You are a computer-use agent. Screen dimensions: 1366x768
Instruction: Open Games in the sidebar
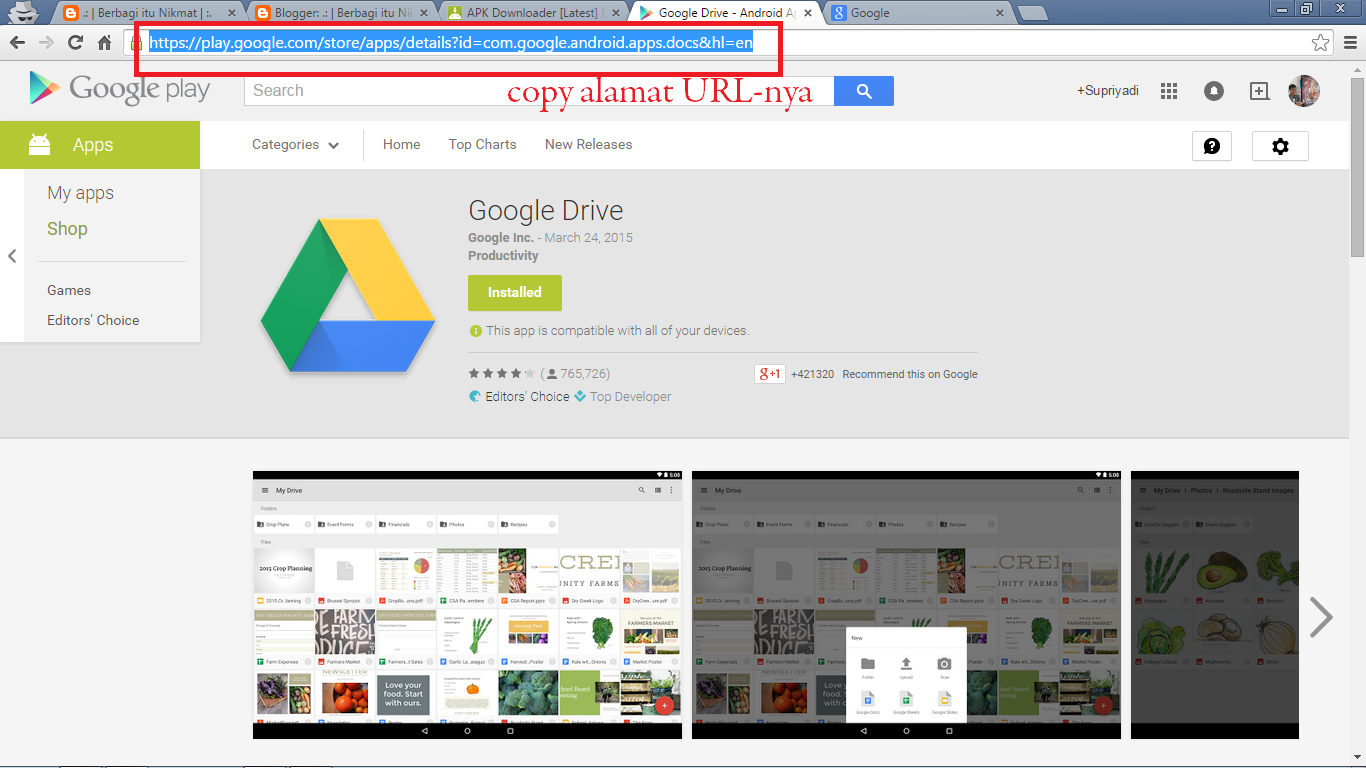[69, 290]
